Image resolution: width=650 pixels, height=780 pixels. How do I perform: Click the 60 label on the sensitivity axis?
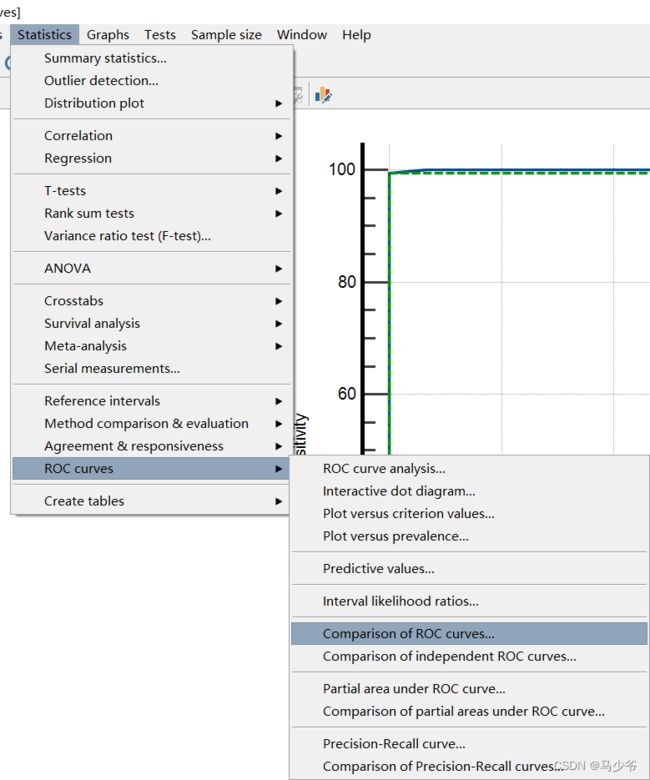tap(347, 394)
